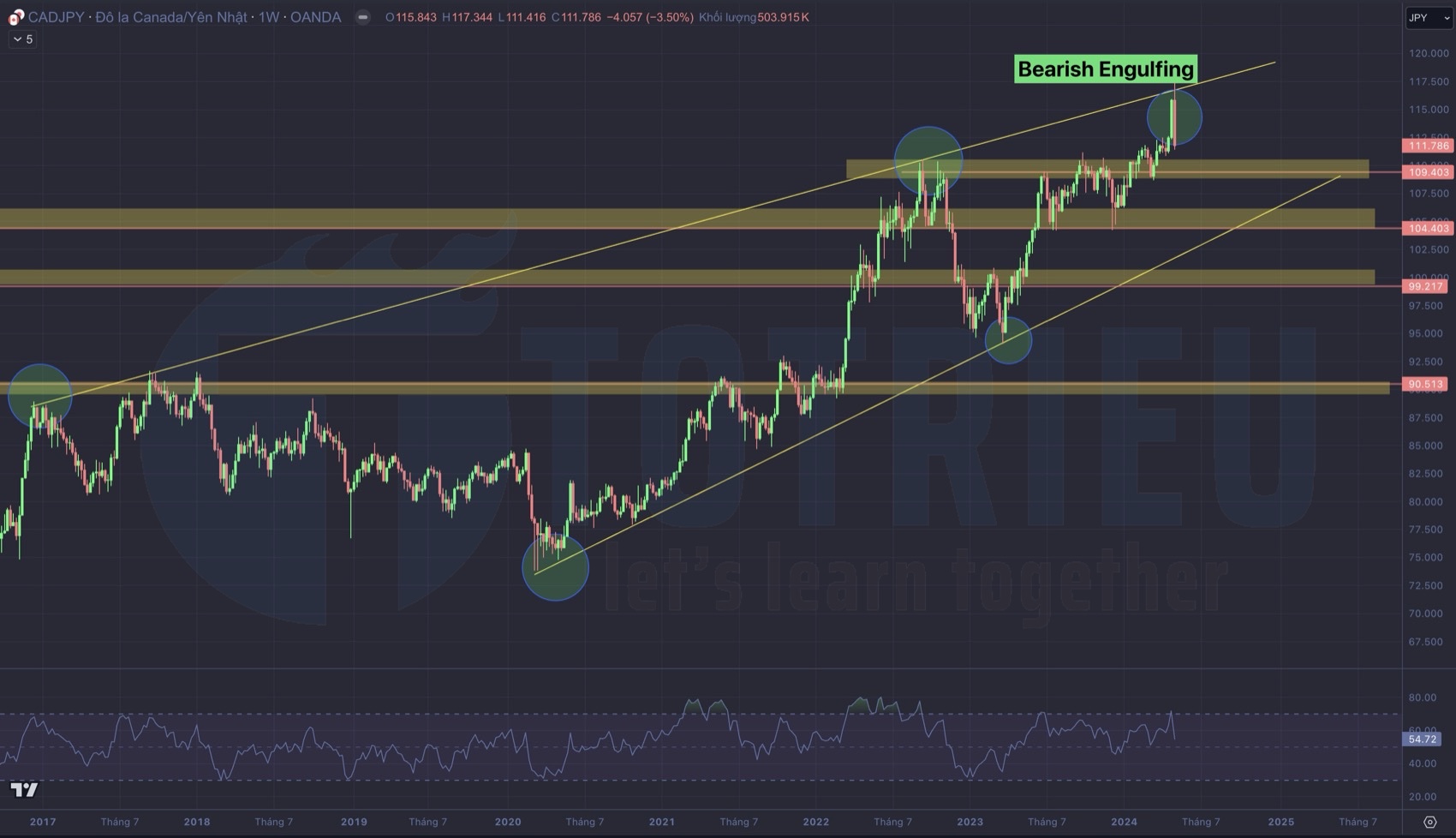The width and height of the screenshot is (1456, 838).
Task: Click the 2025 label on time axis
Action: pos(1281,822)
